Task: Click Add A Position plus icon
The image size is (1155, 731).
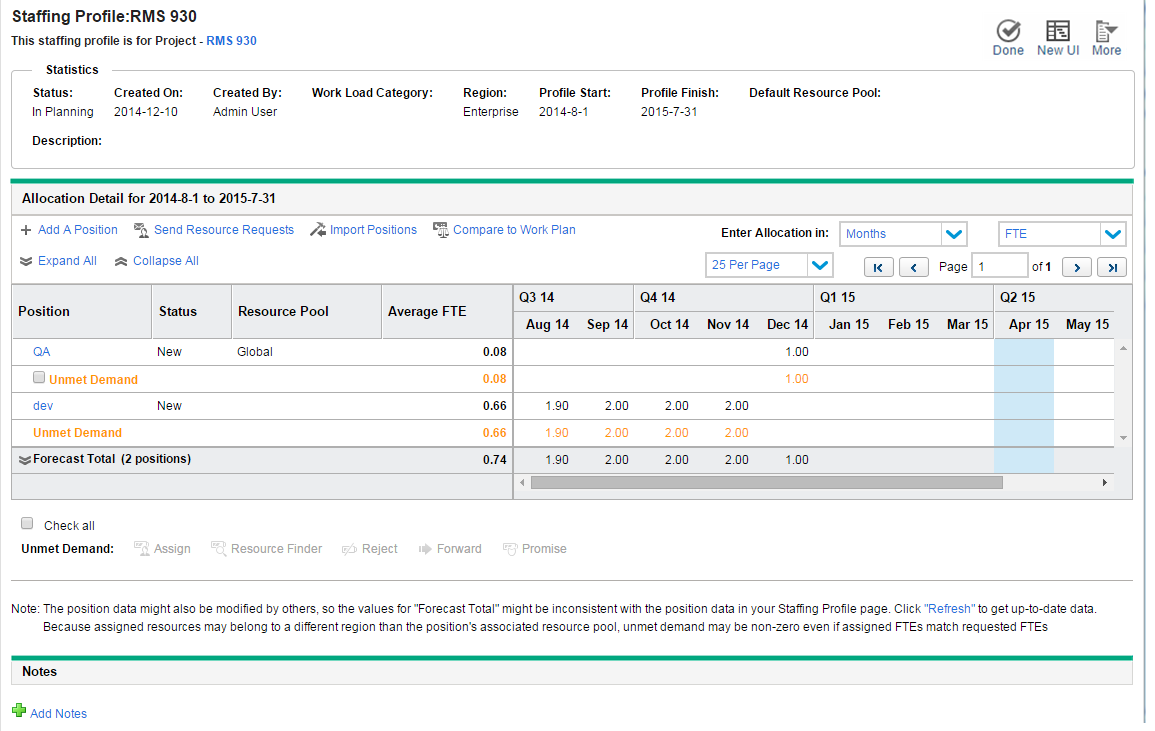Action: (26, 230)
